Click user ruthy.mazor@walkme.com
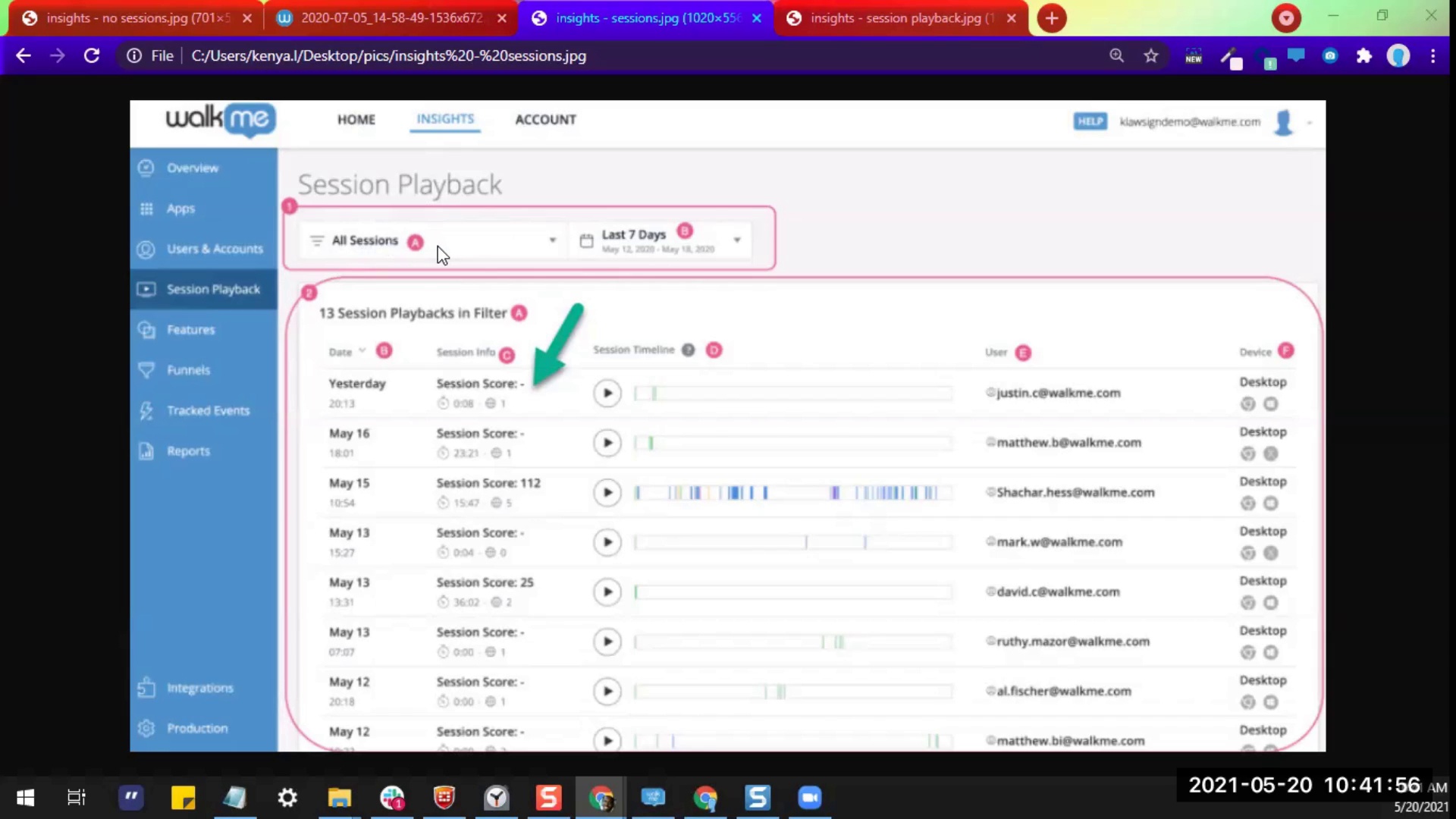Viewport: 1456px width, 819px height. point(1073,642)
